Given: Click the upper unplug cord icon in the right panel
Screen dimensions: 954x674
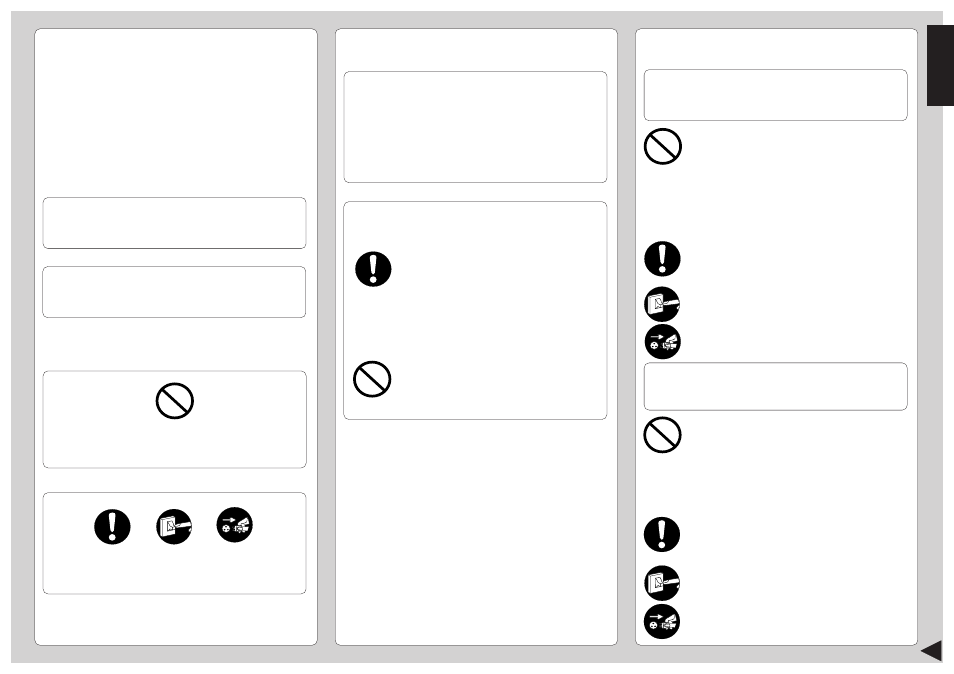Looking at the screenshot, I should (663, 342).
